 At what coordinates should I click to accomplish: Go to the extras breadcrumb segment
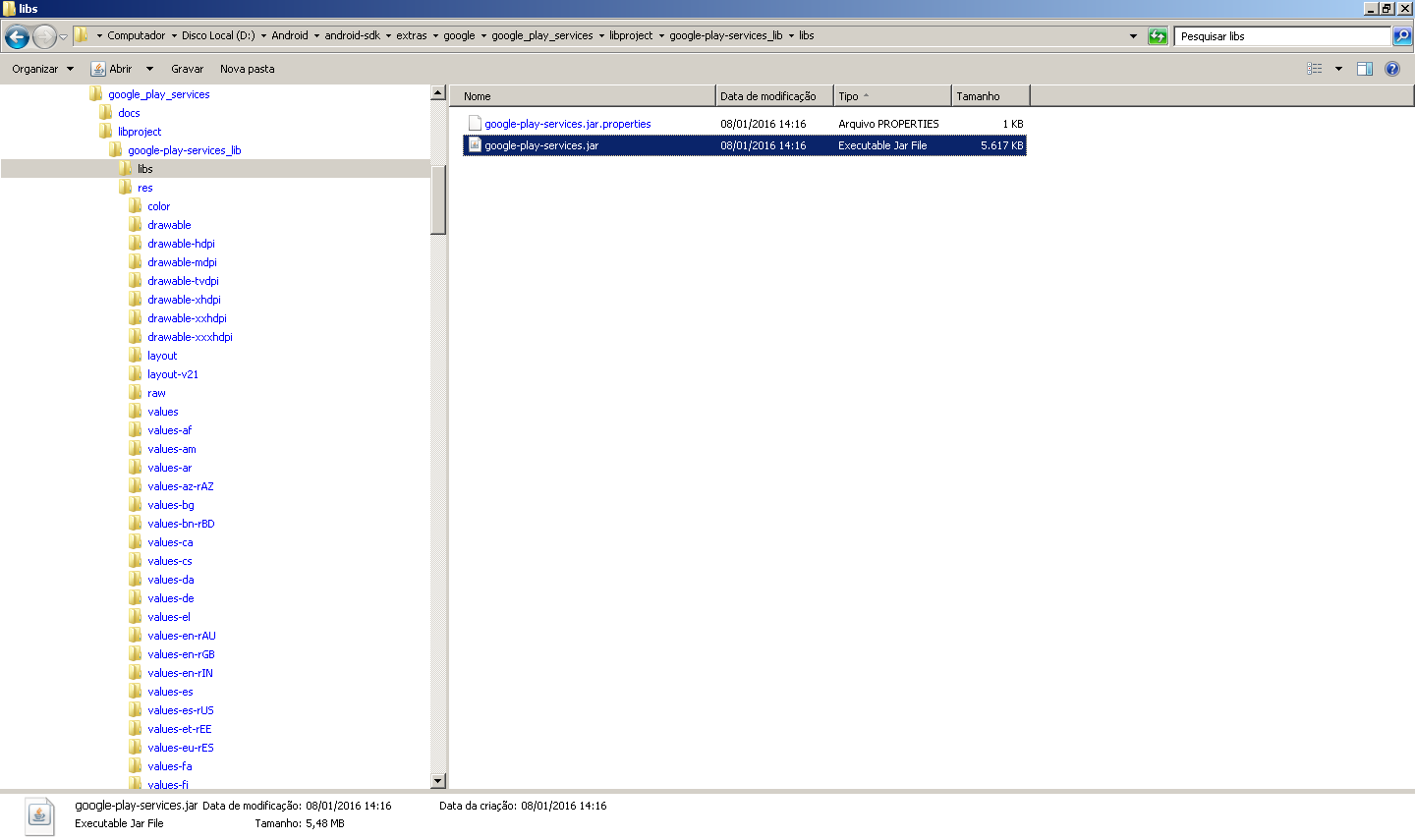pos(412,35)
